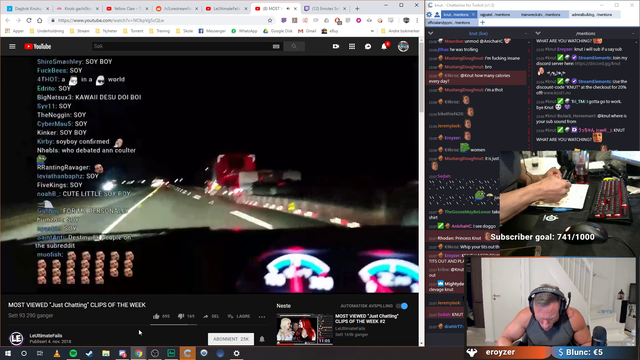This screenshot has height=360, width=640.
Task: Click the like-dislike ratio bar
Action: 173,324
